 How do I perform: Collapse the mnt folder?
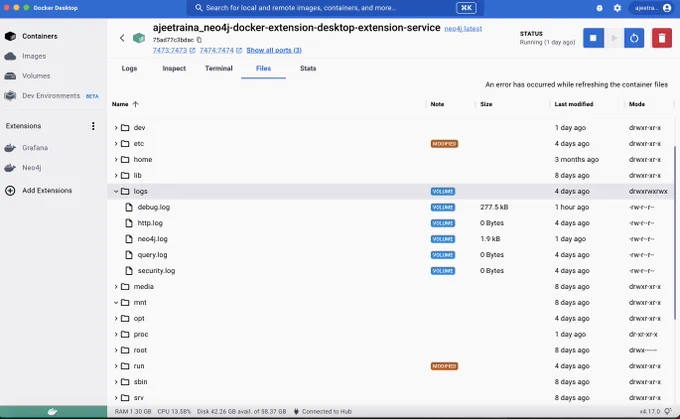tap(116, 302)
